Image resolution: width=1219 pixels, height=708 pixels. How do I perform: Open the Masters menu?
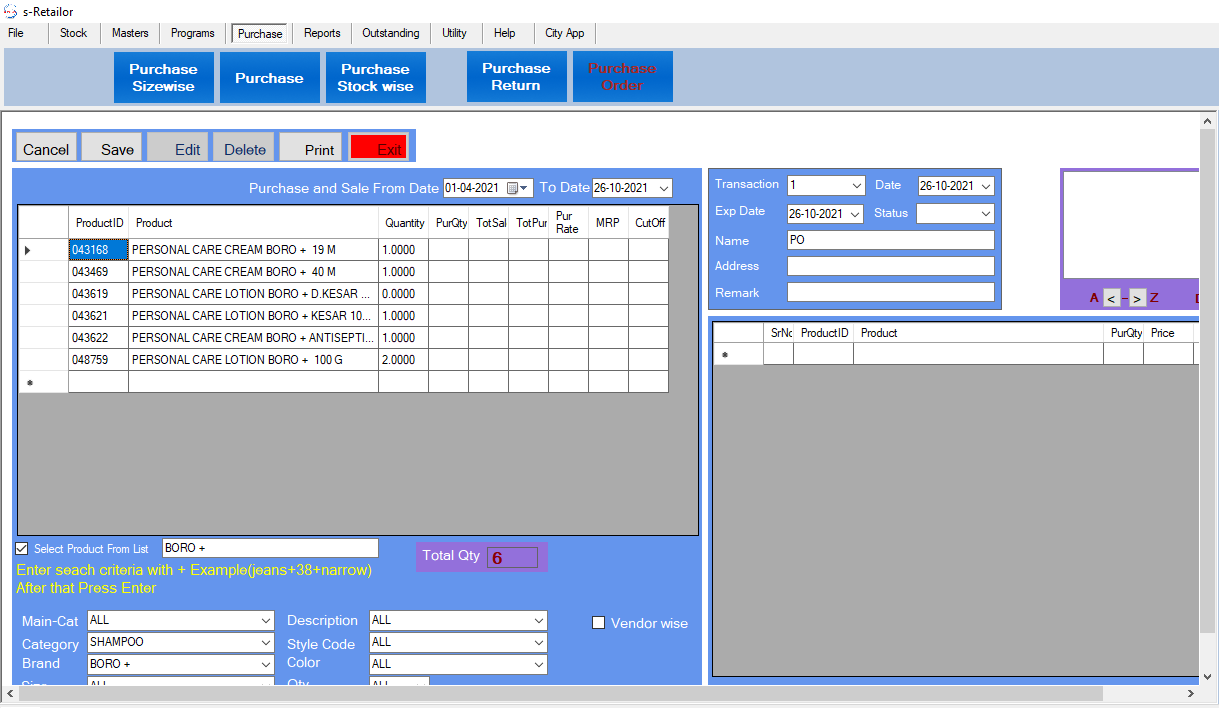pos(130,33)
